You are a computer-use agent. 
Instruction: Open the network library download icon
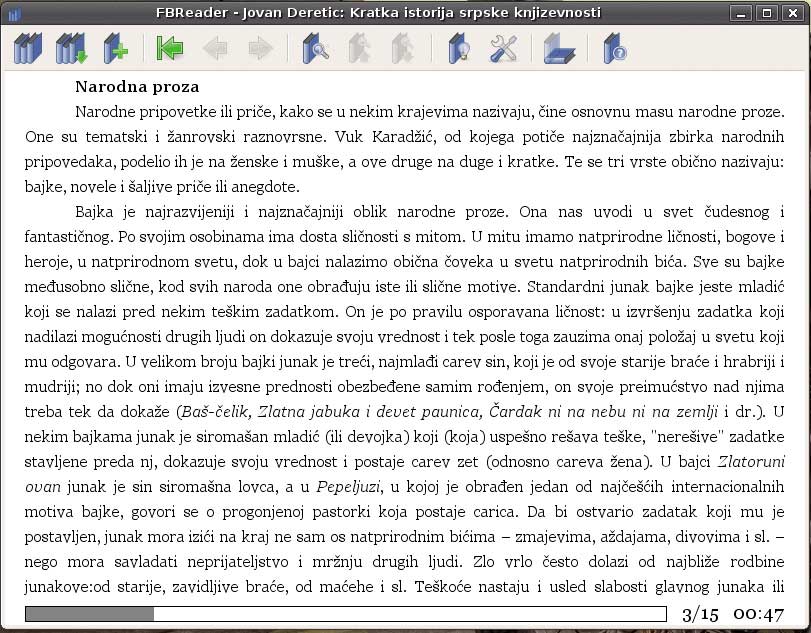(71, 49)
